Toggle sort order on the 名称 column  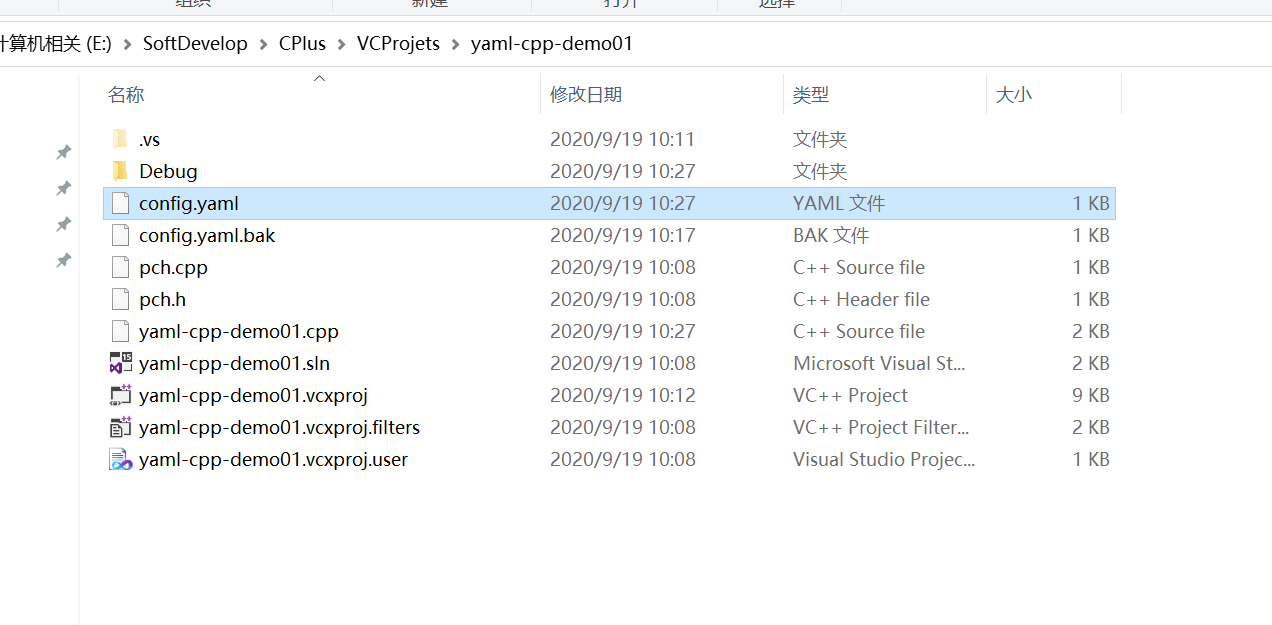point(126,94)
